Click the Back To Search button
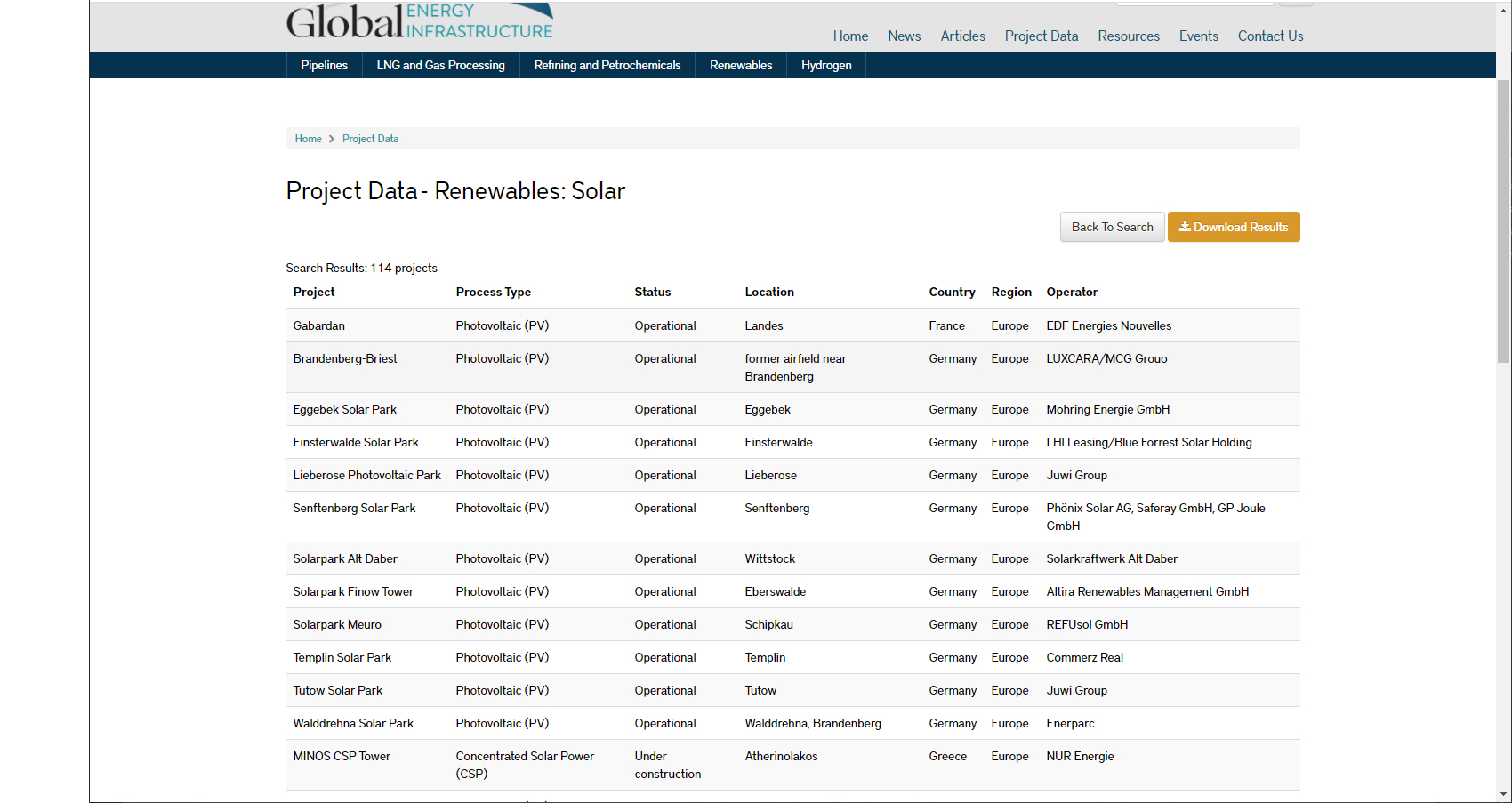This screenshot has width=1512, height=803. click(1112, 227)
